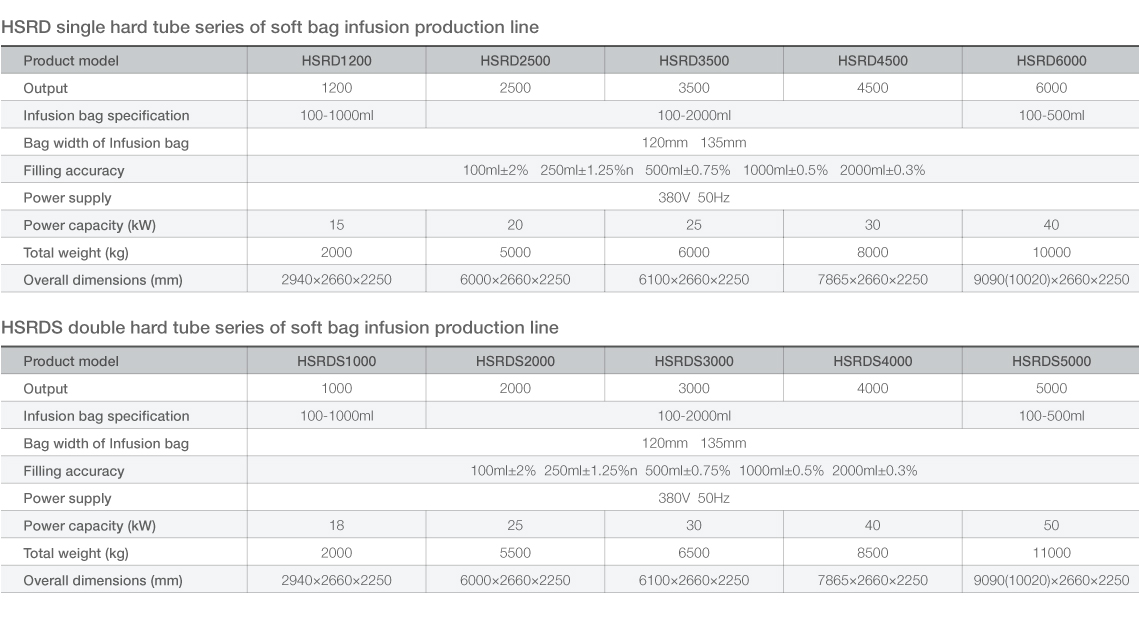Viewport: 1139px width, 617px height.
Task: Select the output value 3500 cell
Action: click(693, 88)
